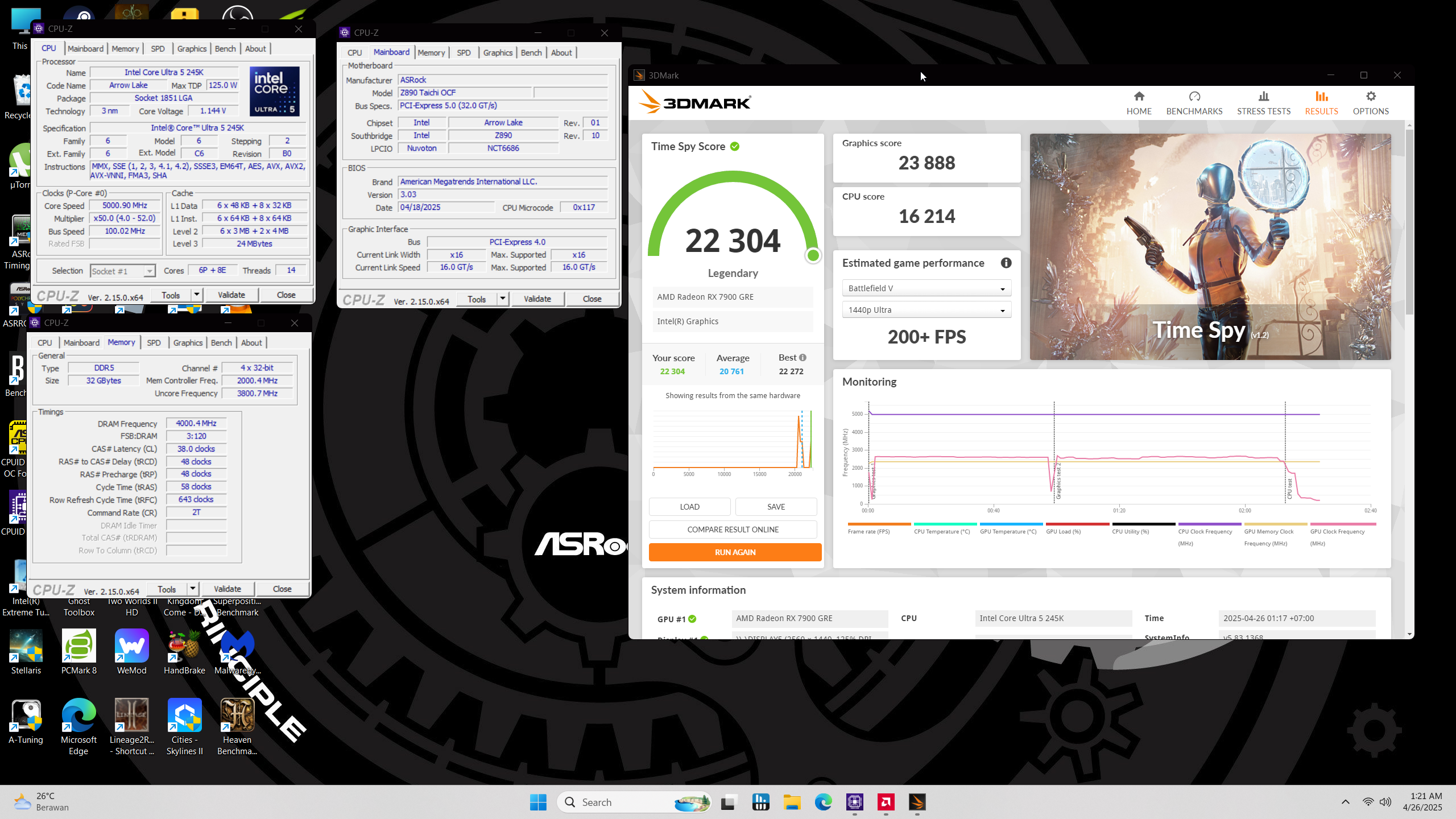The height and width of the screenshot is (819, 1456).
Task: Click COMPARE RESULT ONLINE button
Action: click(733, 530)
